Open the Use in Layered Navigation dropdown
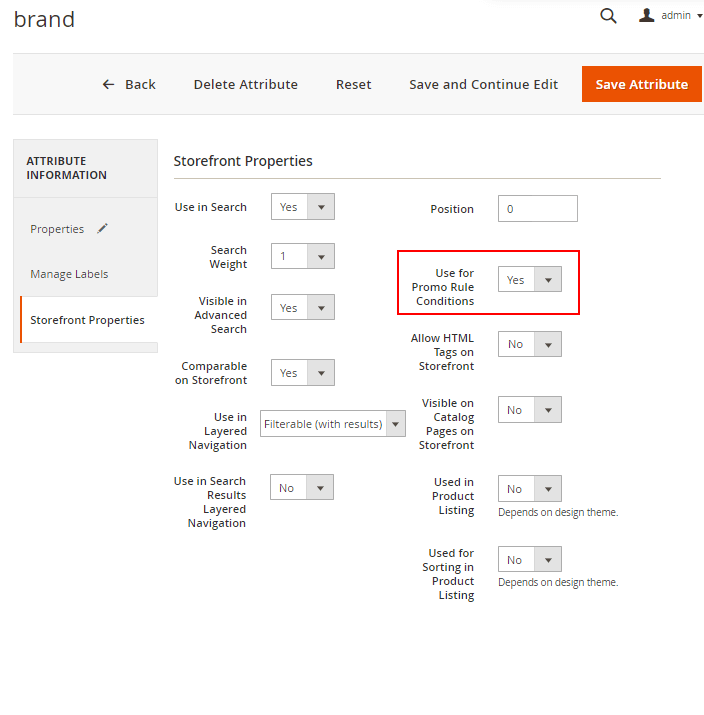Viewport: 704px width, 715px height. pos(332,424)
